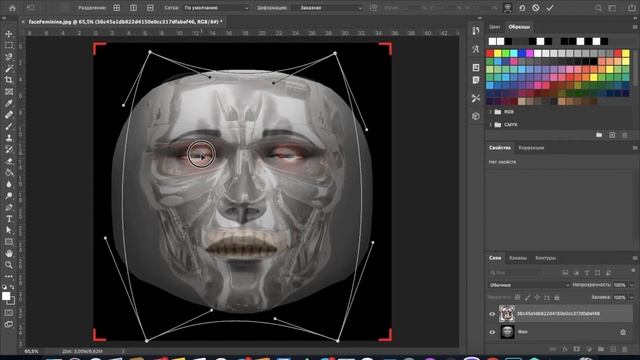Expand the CMYK swatch folder
640x360 pixels.
(490, 124)
